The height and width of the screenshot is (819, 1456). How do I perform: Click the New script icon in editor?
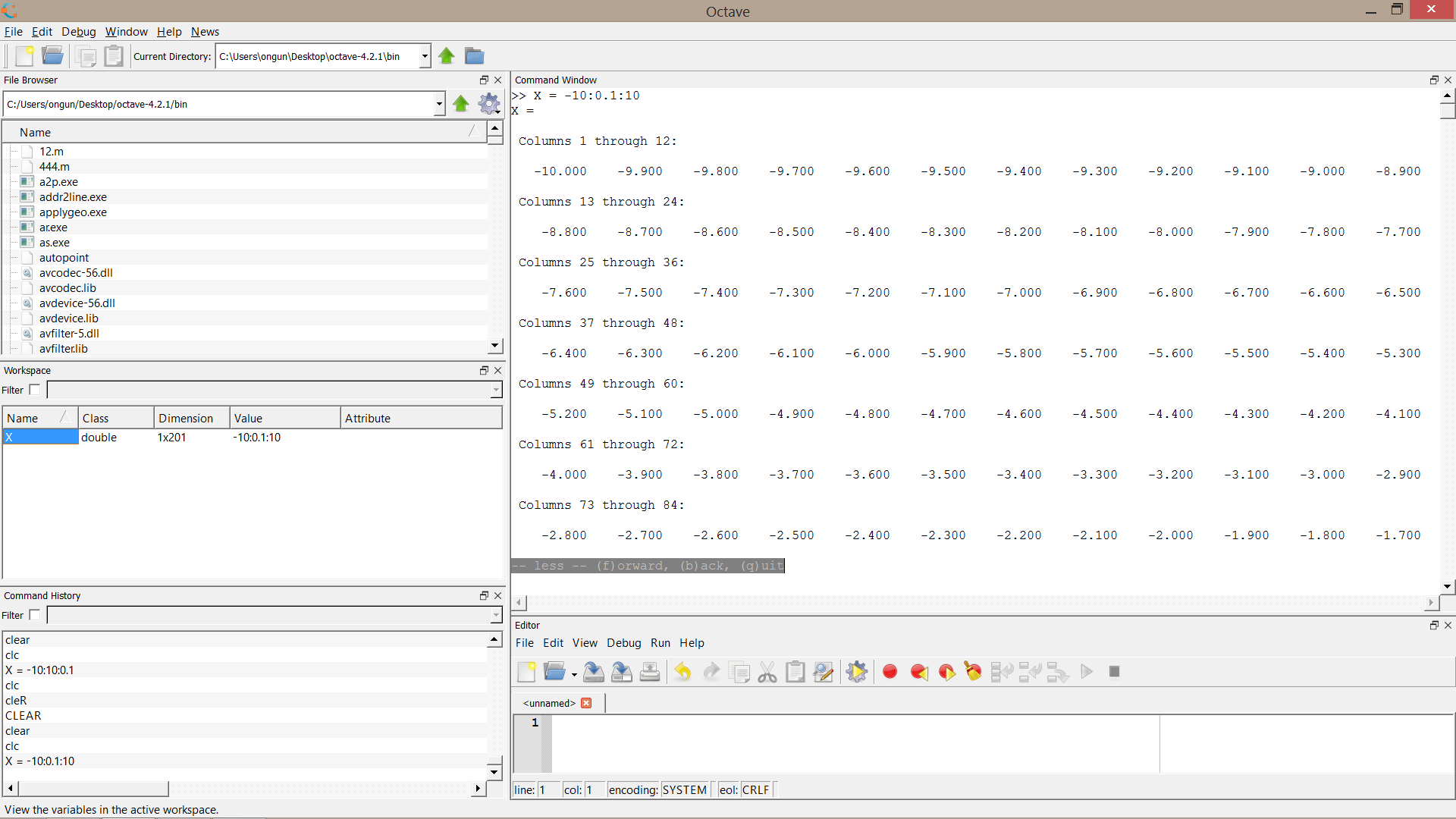tap(526, 672)
